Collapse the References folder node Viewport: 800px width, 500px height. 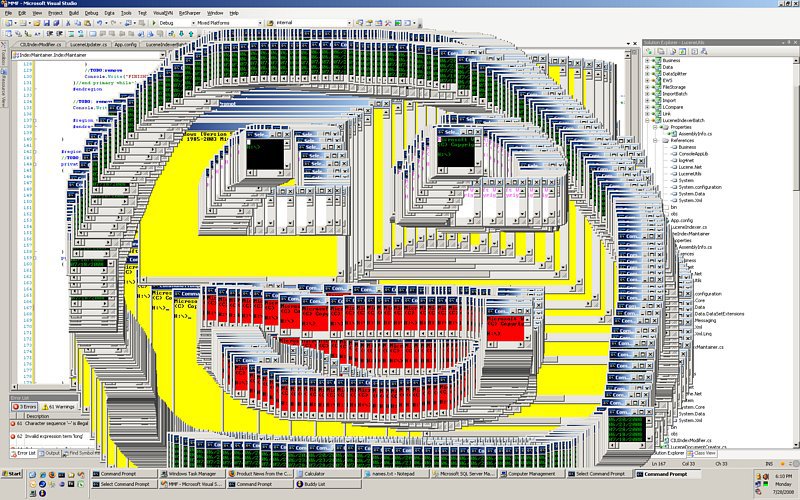pos(655,140)
